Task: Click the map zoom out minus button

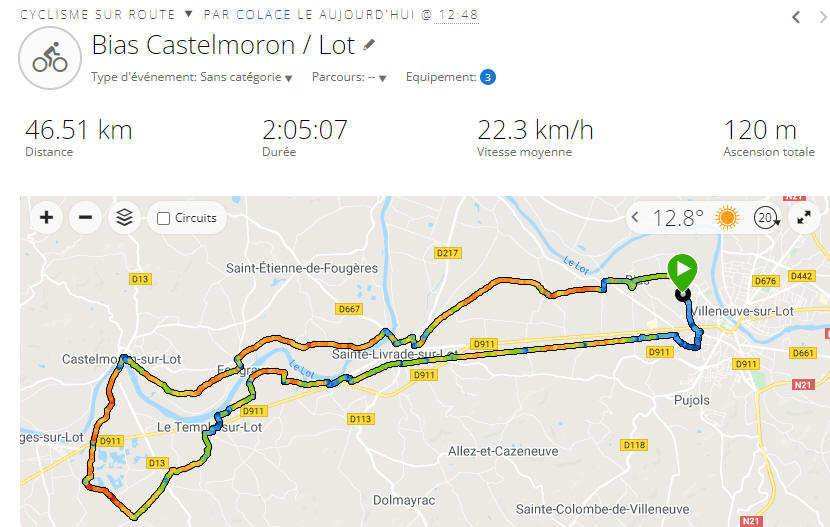Action: (x=85, y=217)
